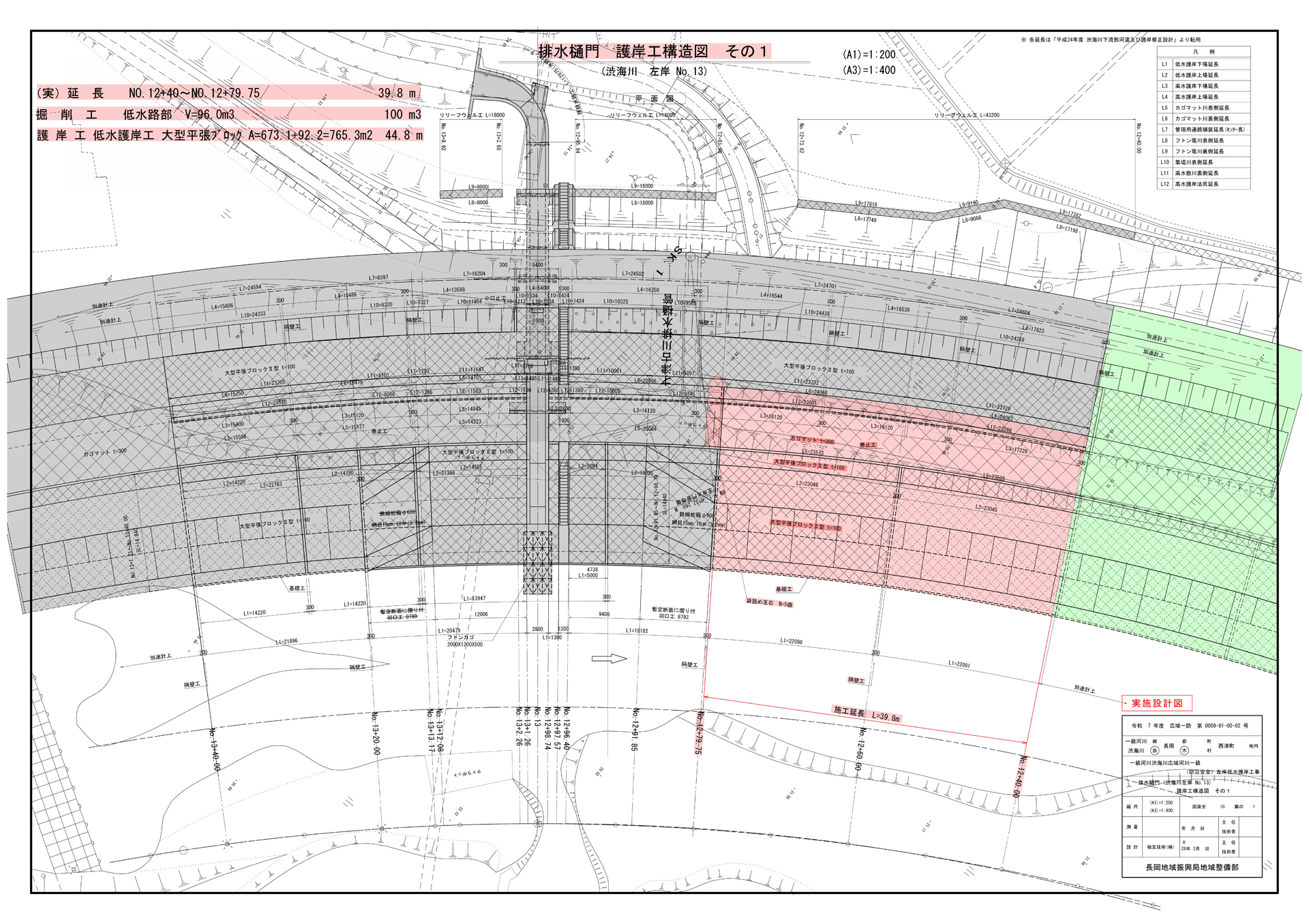Click the station label No.13+40.00
The width and height of the screenshot is (1309, 924).
point(215,749)
